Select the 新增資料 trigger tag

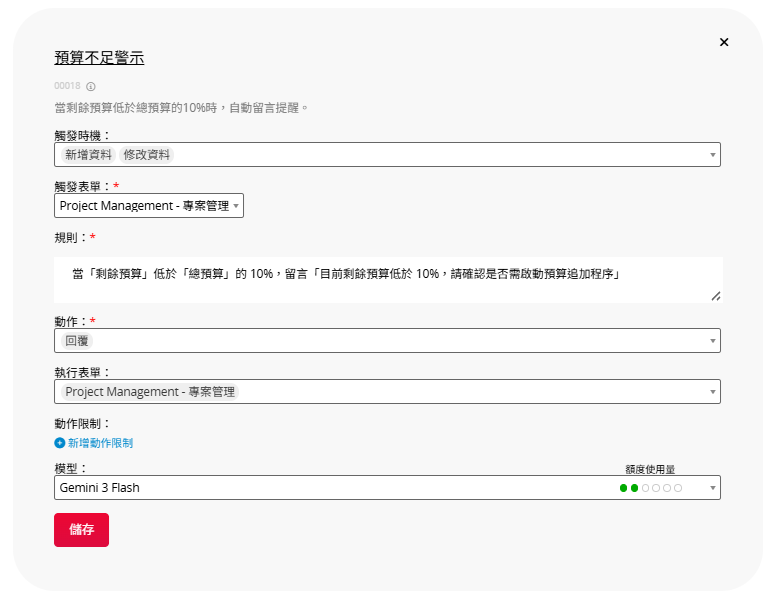[89, 155]
